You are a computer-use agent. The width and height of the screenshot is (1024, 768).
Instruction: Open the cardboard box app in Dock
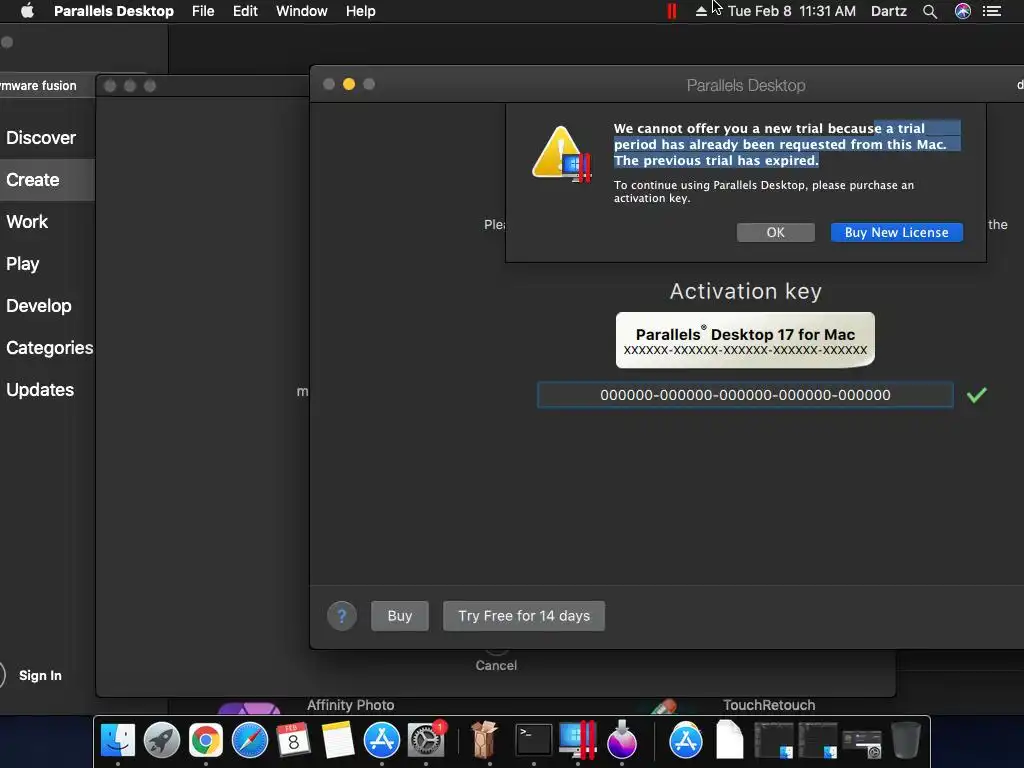pos(484,741)
